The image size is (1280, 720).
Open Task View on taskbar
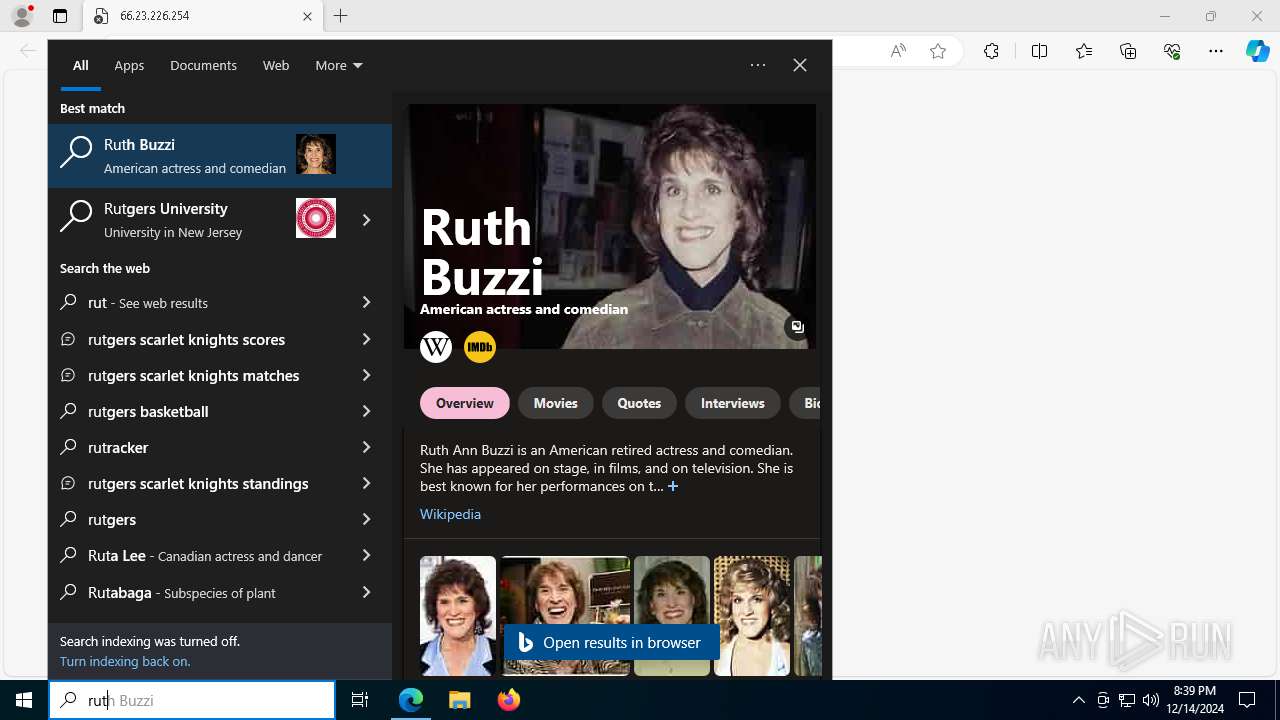click(x=360, y=700)
